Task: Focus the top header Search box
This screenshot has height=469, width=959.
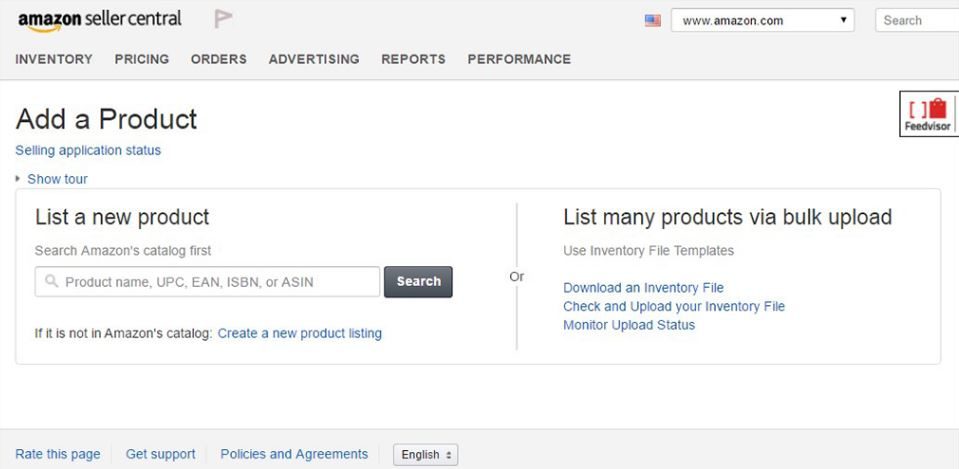Action: point(917,20)
